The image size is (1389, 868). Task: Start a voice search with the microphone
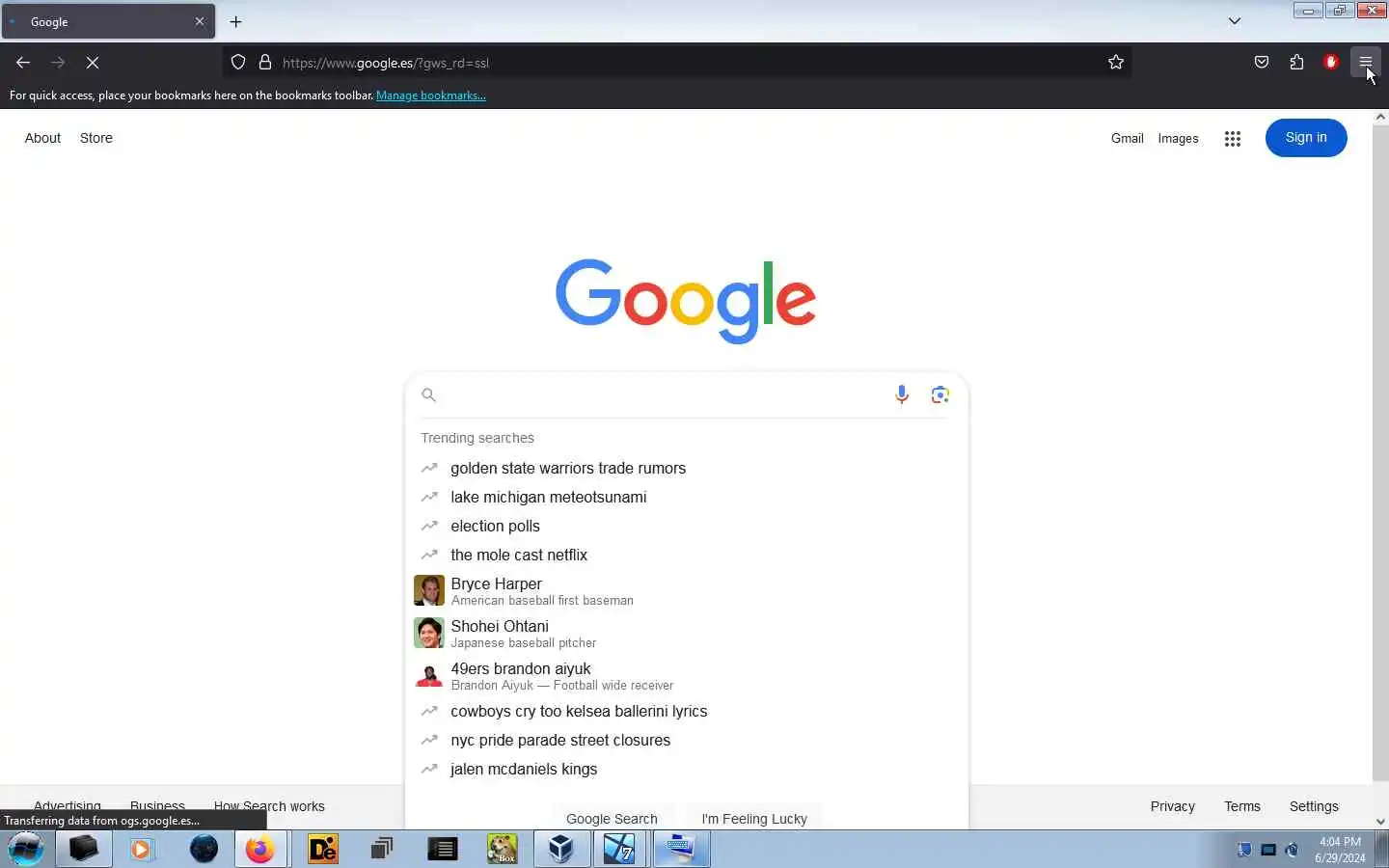click(x=902, y=394)
